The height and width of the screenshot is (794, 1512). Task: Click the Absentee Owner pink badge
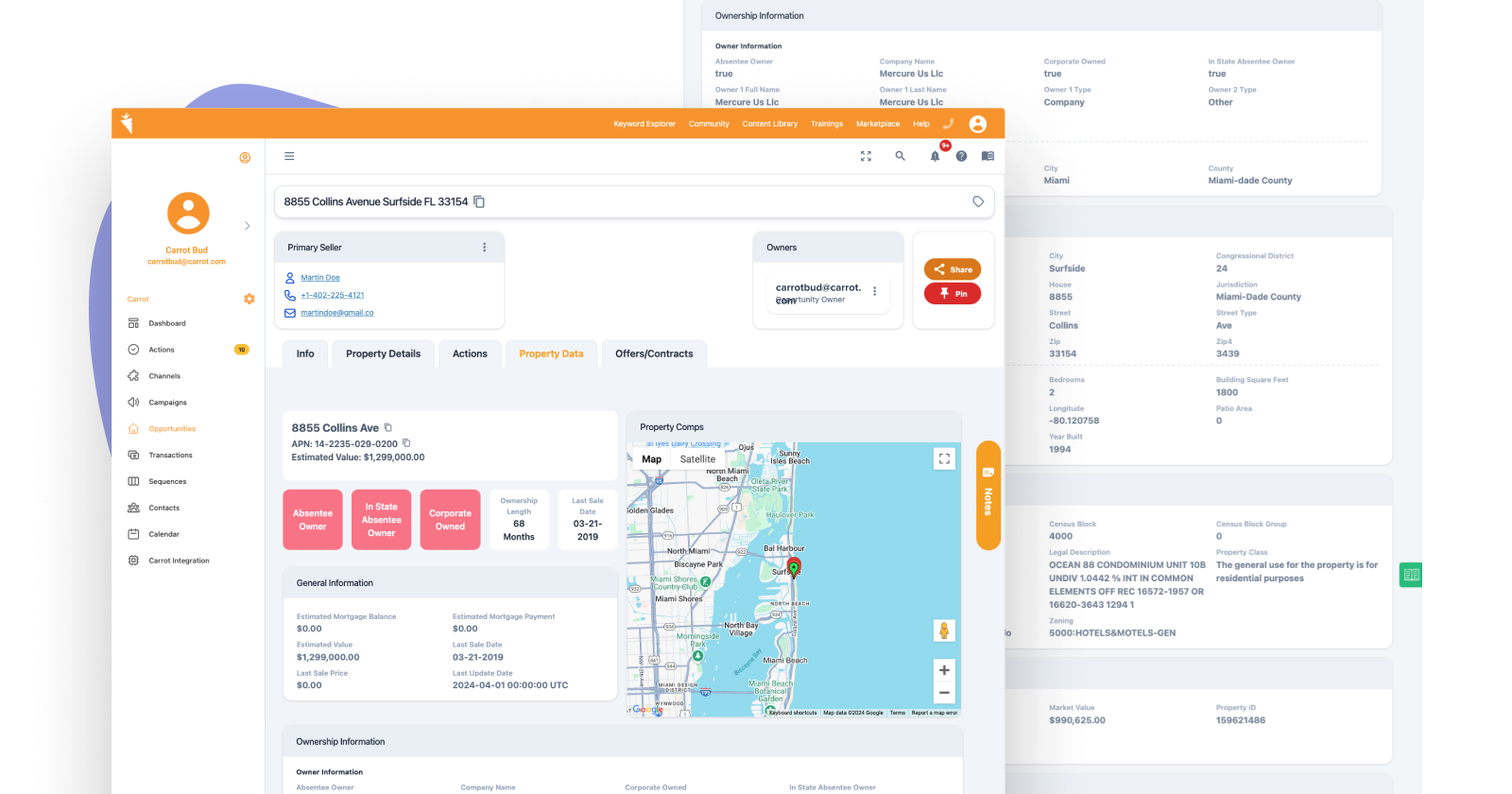(313, 520)
